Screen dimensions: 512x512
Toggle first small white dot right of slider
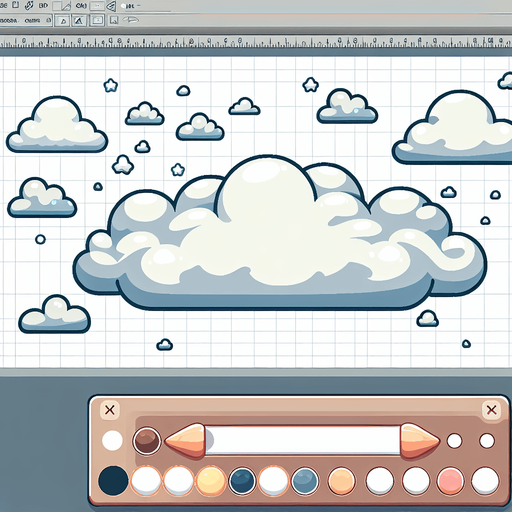click(x=454, y=441)
